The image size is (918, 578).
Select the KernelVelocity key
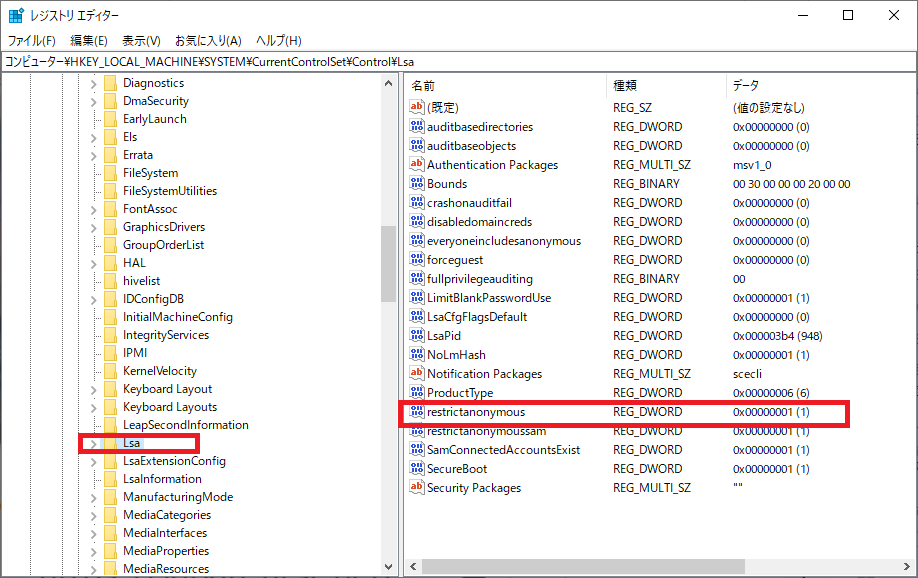coord(160,371)
